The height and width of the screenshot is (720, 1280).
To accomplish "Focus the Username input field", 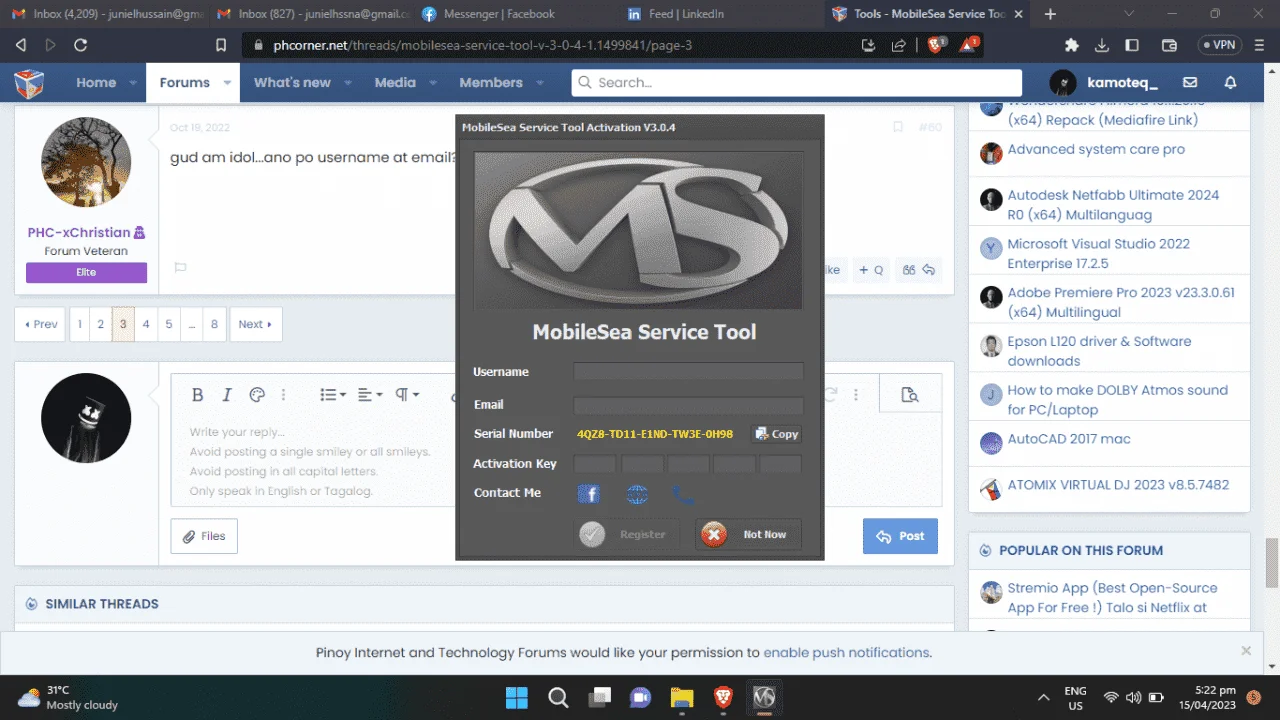I will (x=688, y=372).
